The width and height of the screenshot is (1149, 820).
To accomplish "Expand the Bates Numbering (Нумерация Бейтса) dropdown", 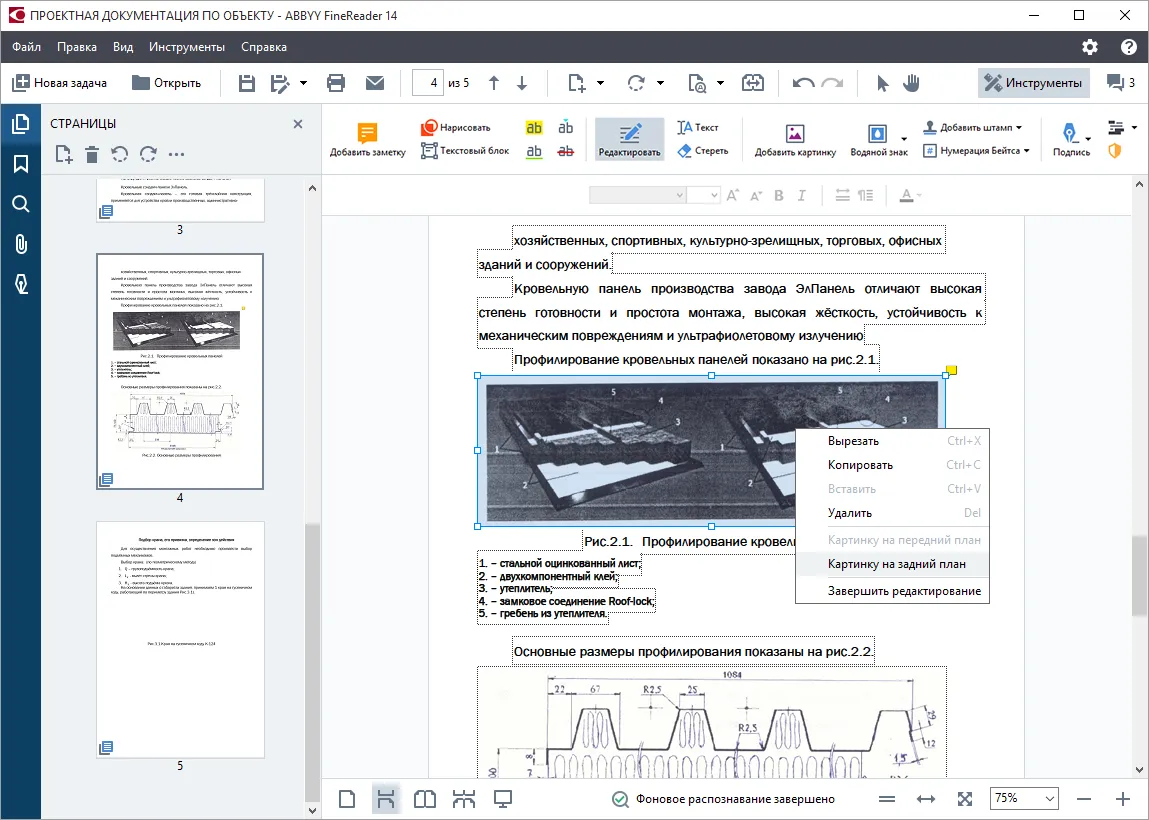I will pyautogui.click(x=977, y=151).
